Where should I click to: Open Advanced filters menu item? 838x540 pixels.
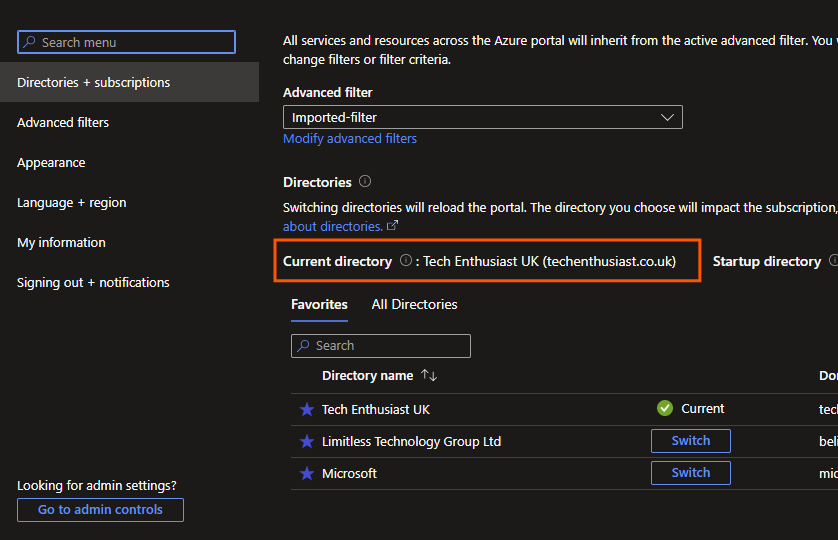(x=63, y=122)
